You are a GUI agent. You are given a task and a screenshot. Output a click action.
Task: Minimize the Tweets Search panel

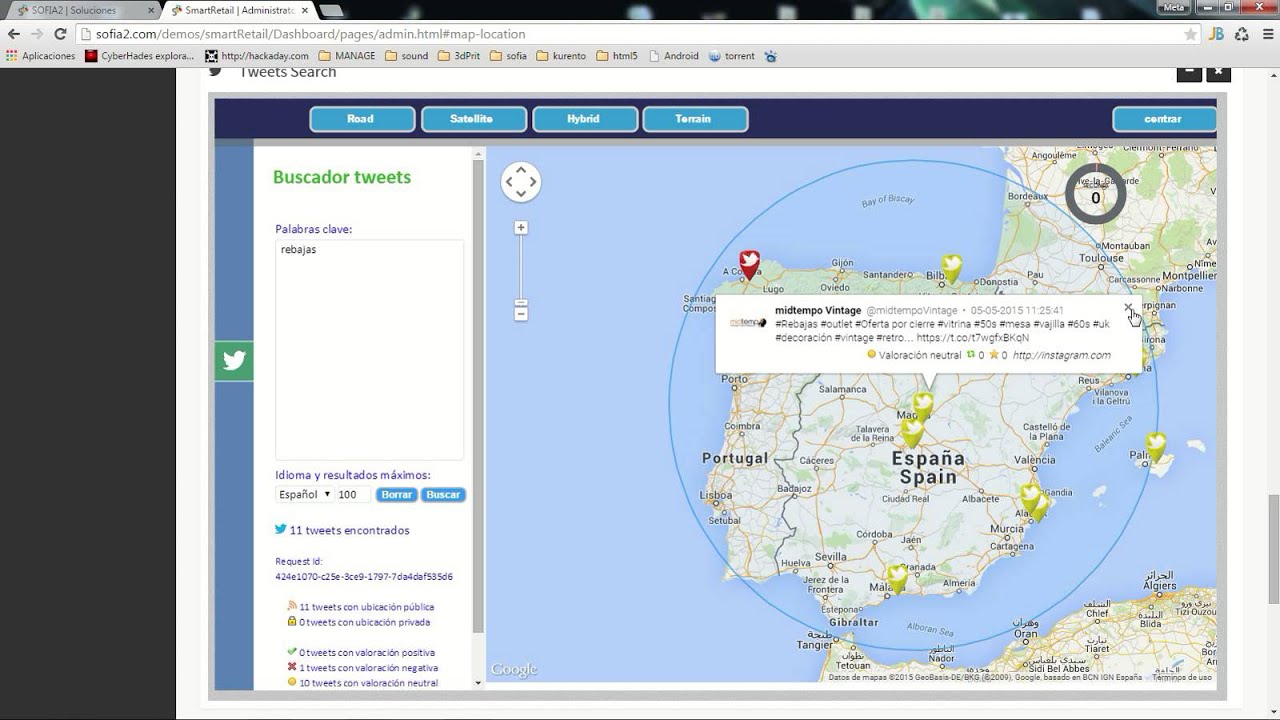pos(1188,72)
